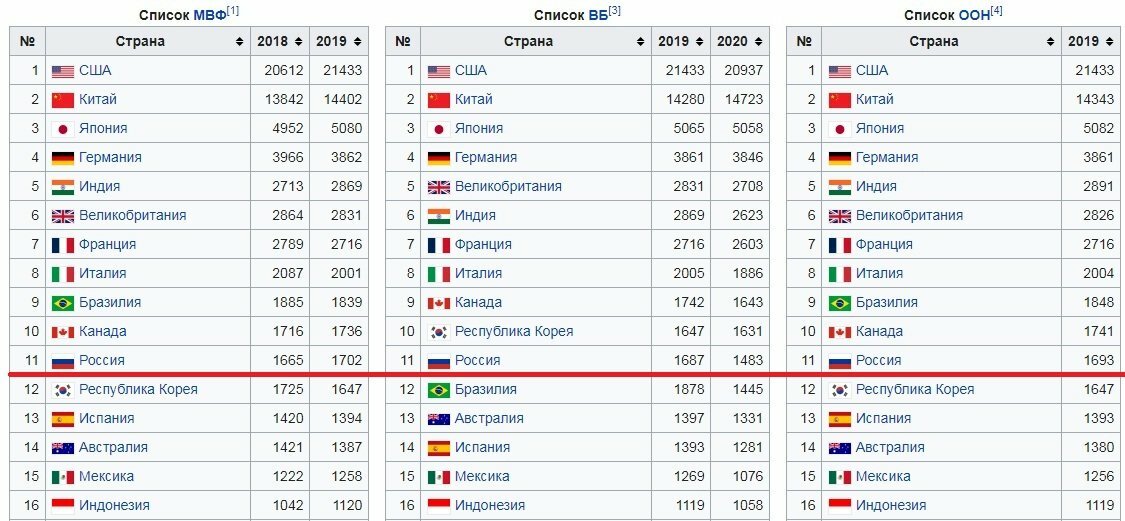Sort the ВБ table by the Страна column
The height and width of the screenshot is (521, 1125).
640,42
